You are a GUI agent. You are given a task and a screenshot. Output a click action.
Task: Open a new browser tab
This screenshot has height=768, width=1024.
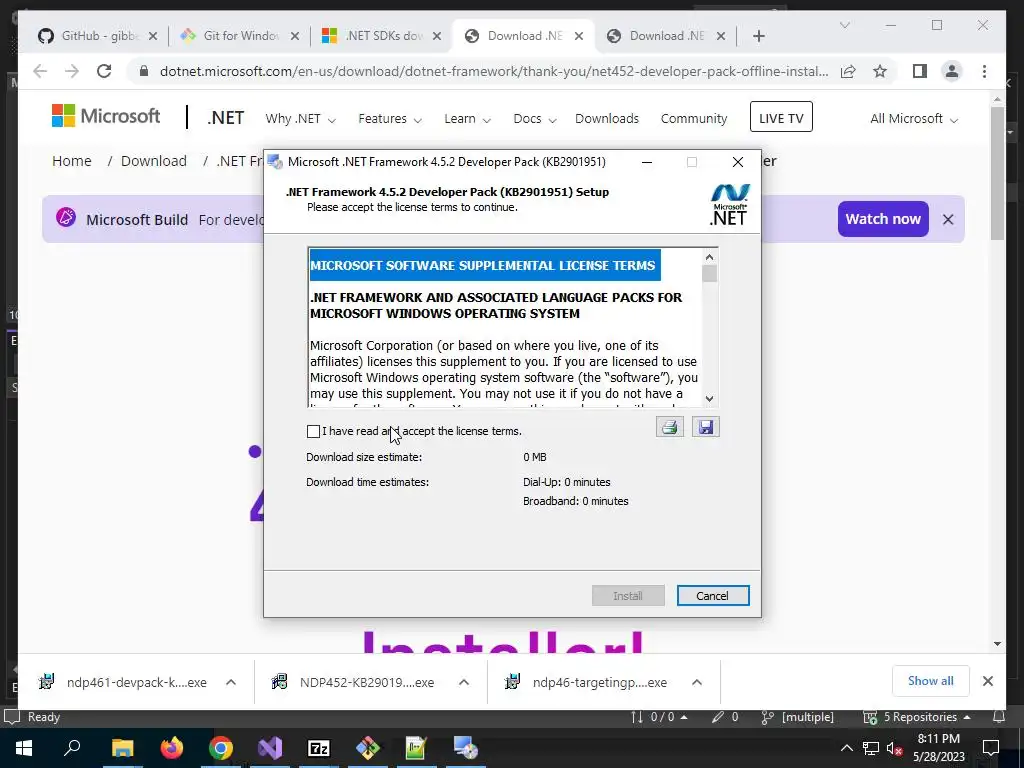pyautogui.click(x=758, y=36)
